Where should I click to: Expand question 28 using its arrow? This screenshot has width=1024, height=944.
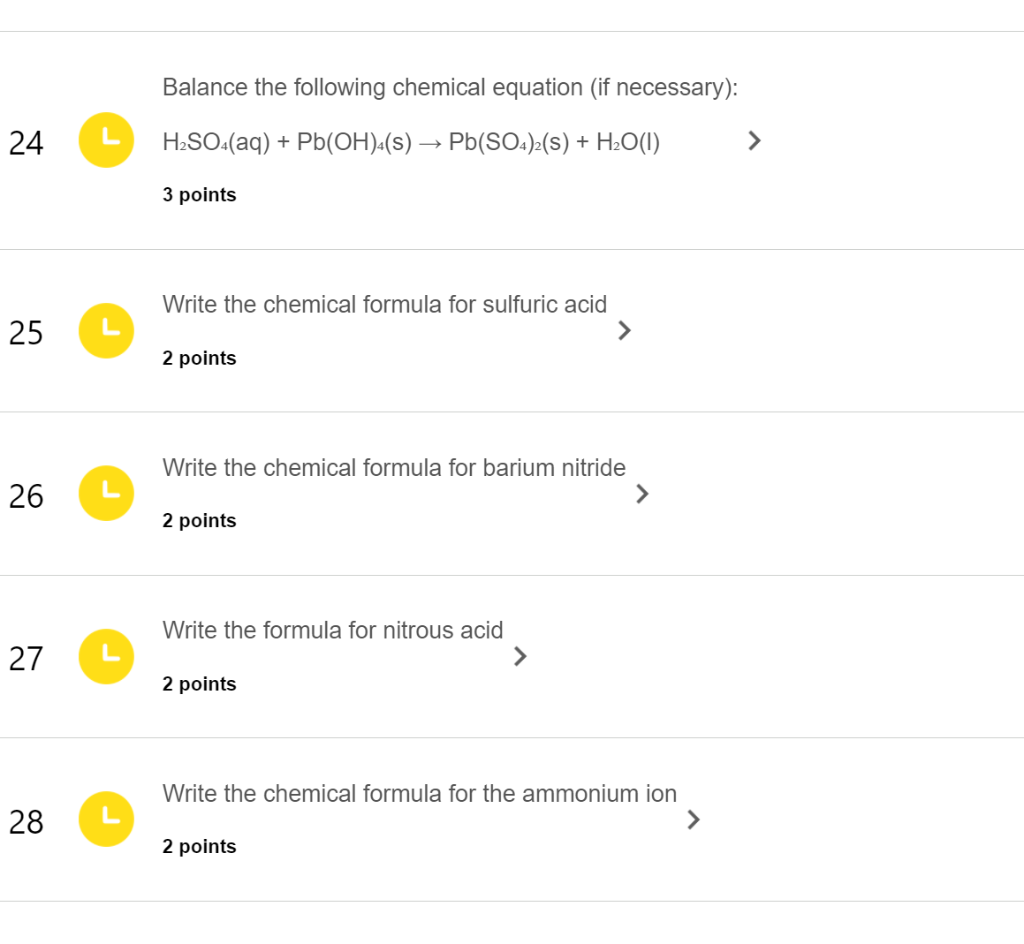coord(692,819)
